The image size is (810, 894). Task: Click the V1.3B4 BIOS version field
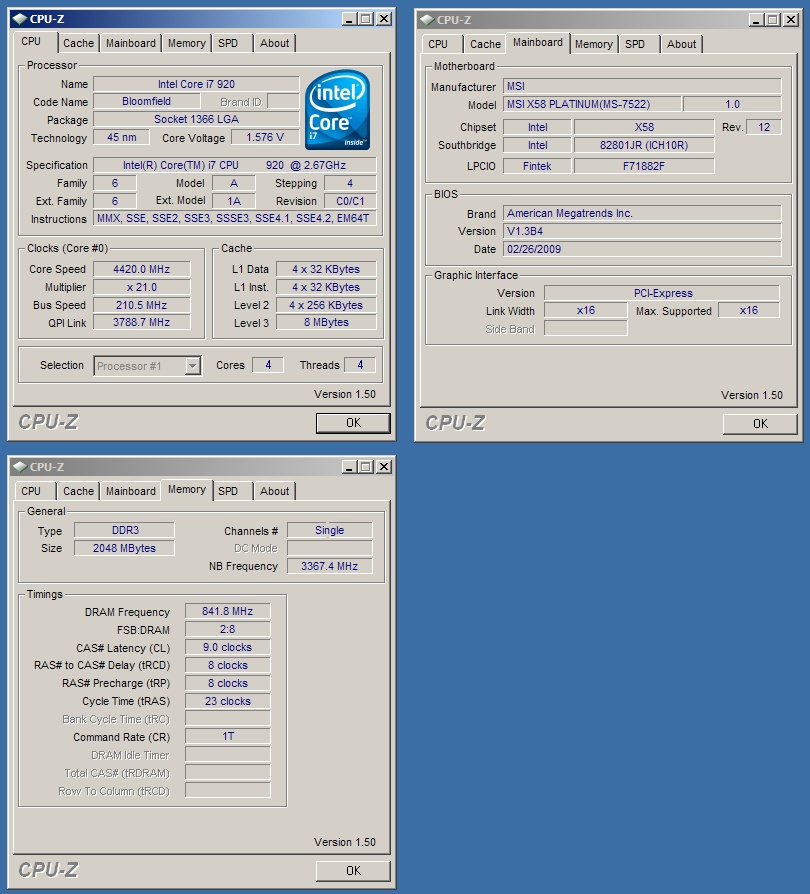click(642, 231)
